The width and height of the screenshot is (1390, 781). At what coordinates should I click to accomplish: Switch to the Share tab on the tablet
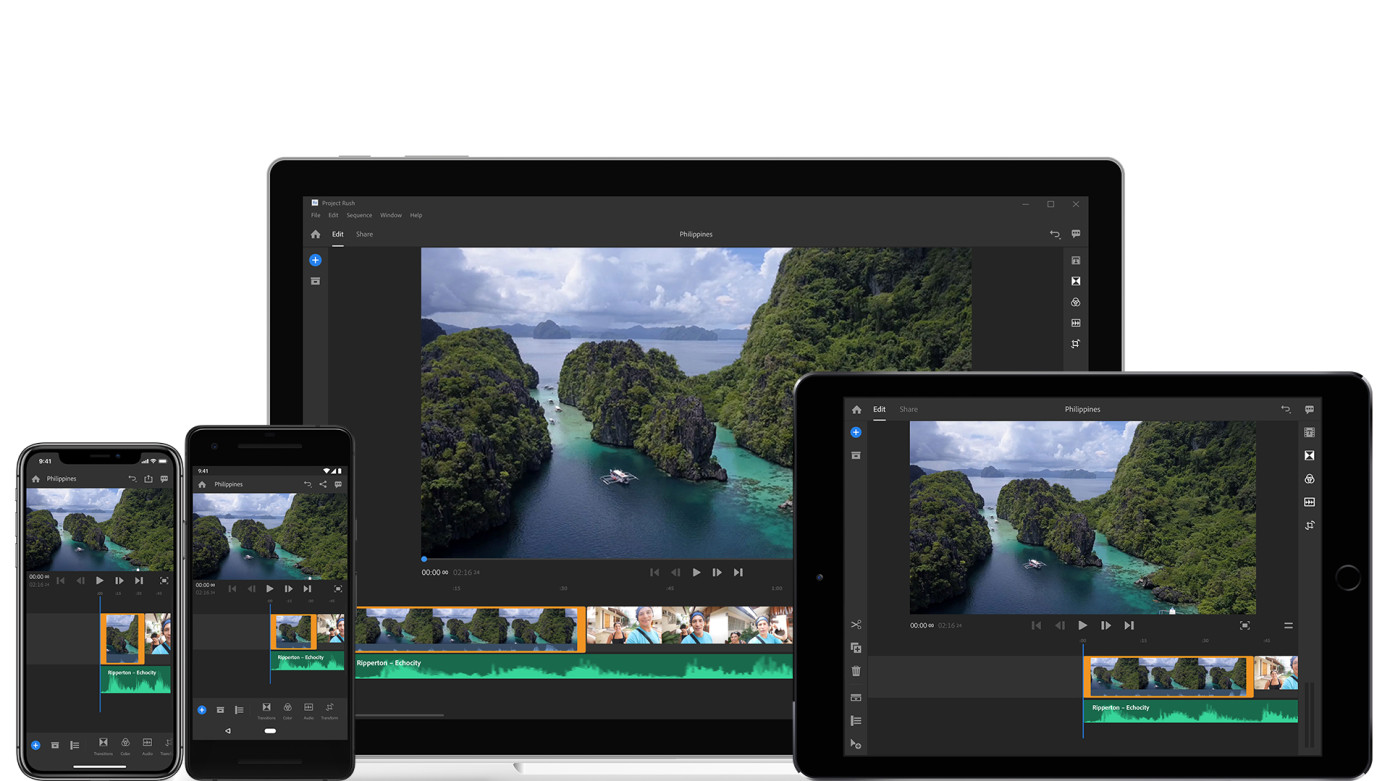908,409
